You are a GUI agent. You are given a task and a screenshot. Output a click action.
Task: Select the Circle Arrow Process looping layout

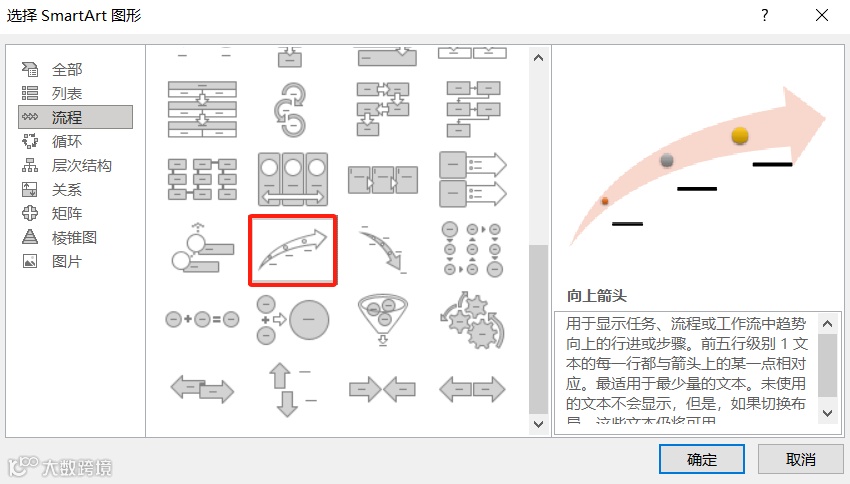291,109
